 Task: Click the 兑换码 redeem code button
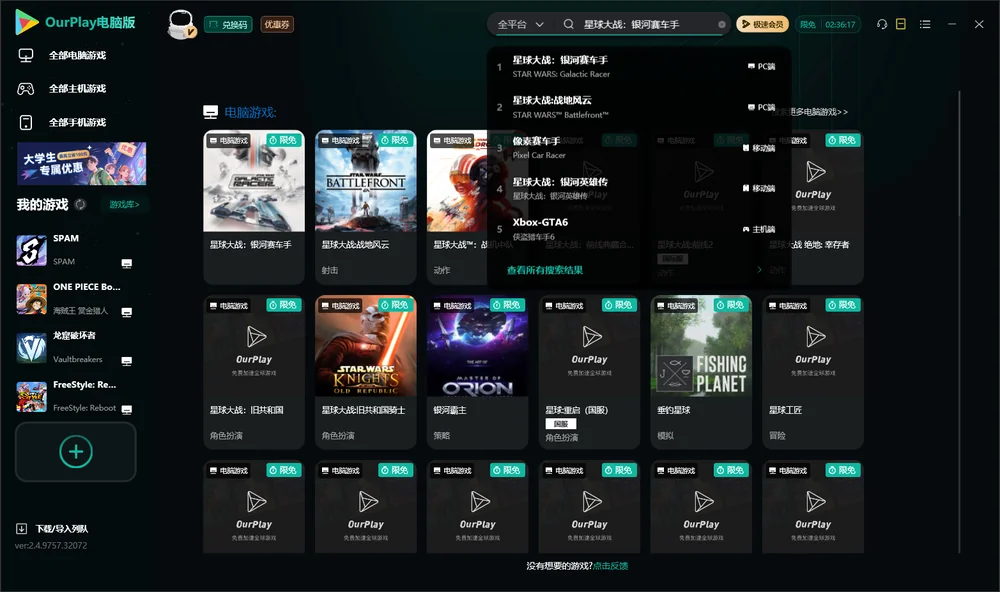pyautogui.click(x=228, y=24)
